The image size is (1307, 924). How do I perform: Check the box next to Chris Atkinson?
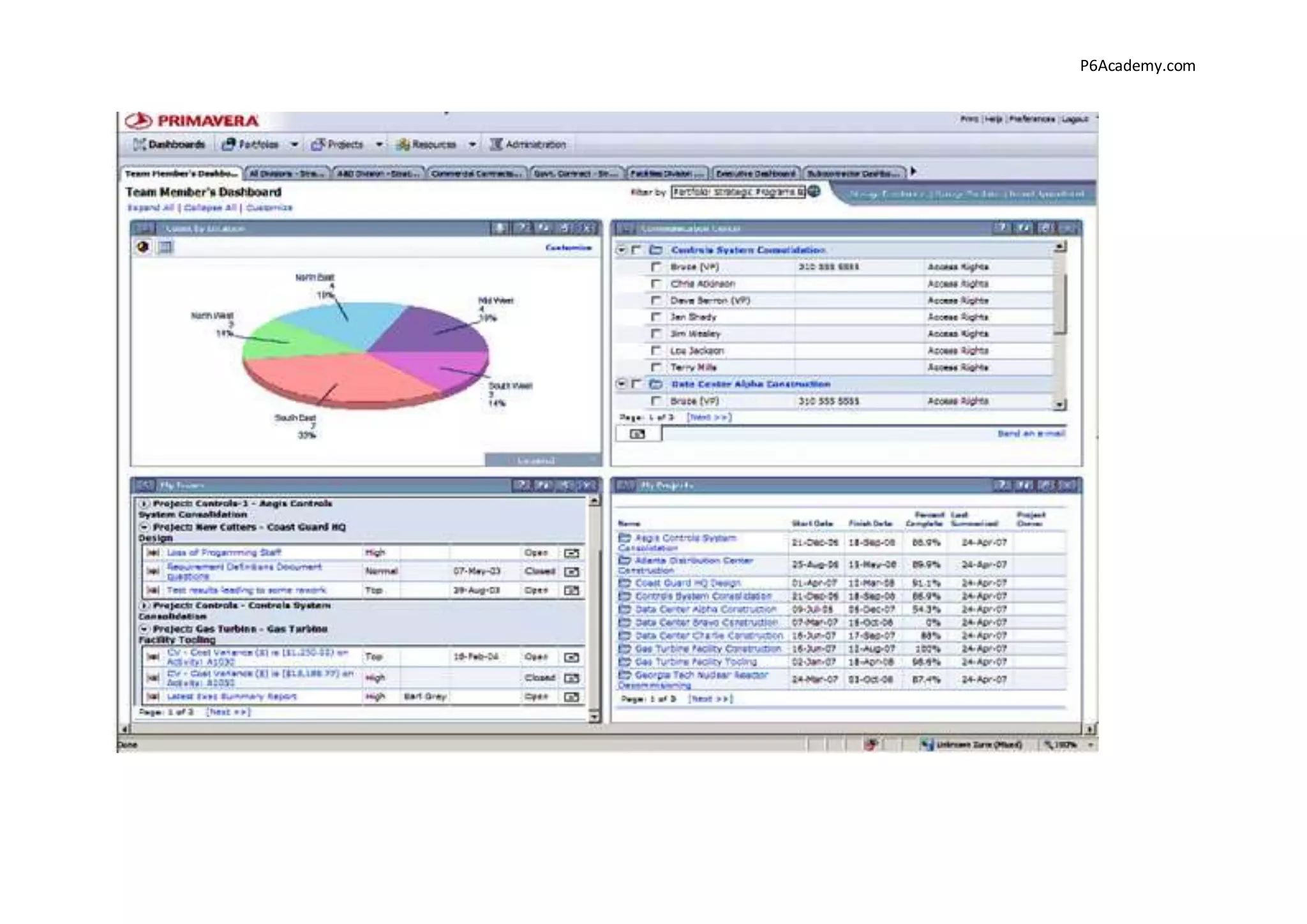tap(655, 283)
